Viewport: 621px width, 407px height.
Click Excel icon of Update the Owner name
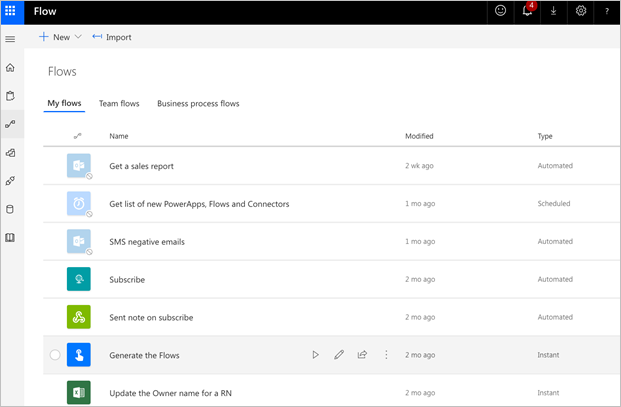(x=78, y=392)
